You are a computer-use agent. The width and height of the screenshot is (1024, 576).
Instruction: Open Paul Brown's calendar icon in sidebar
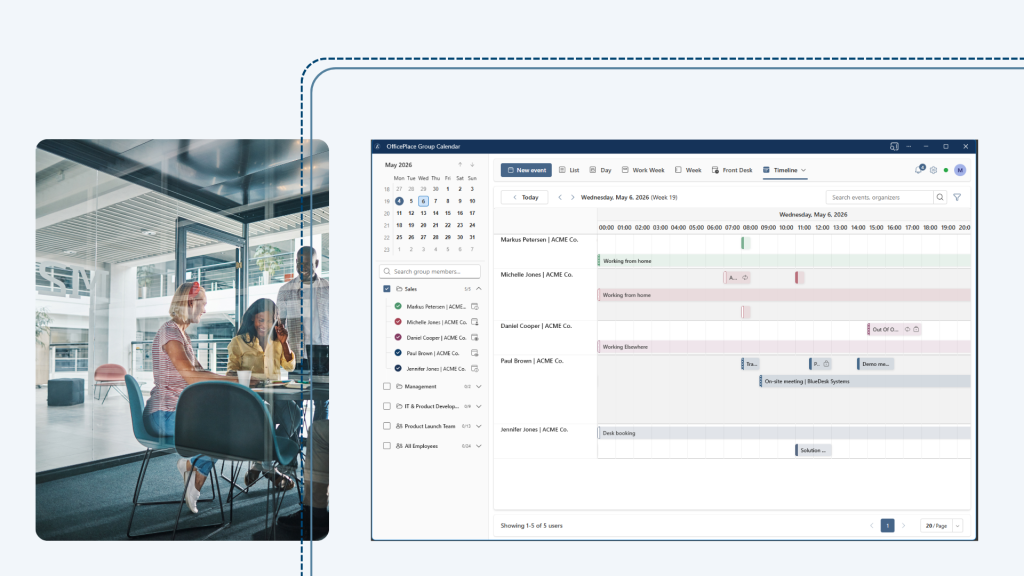coord(475,353)
